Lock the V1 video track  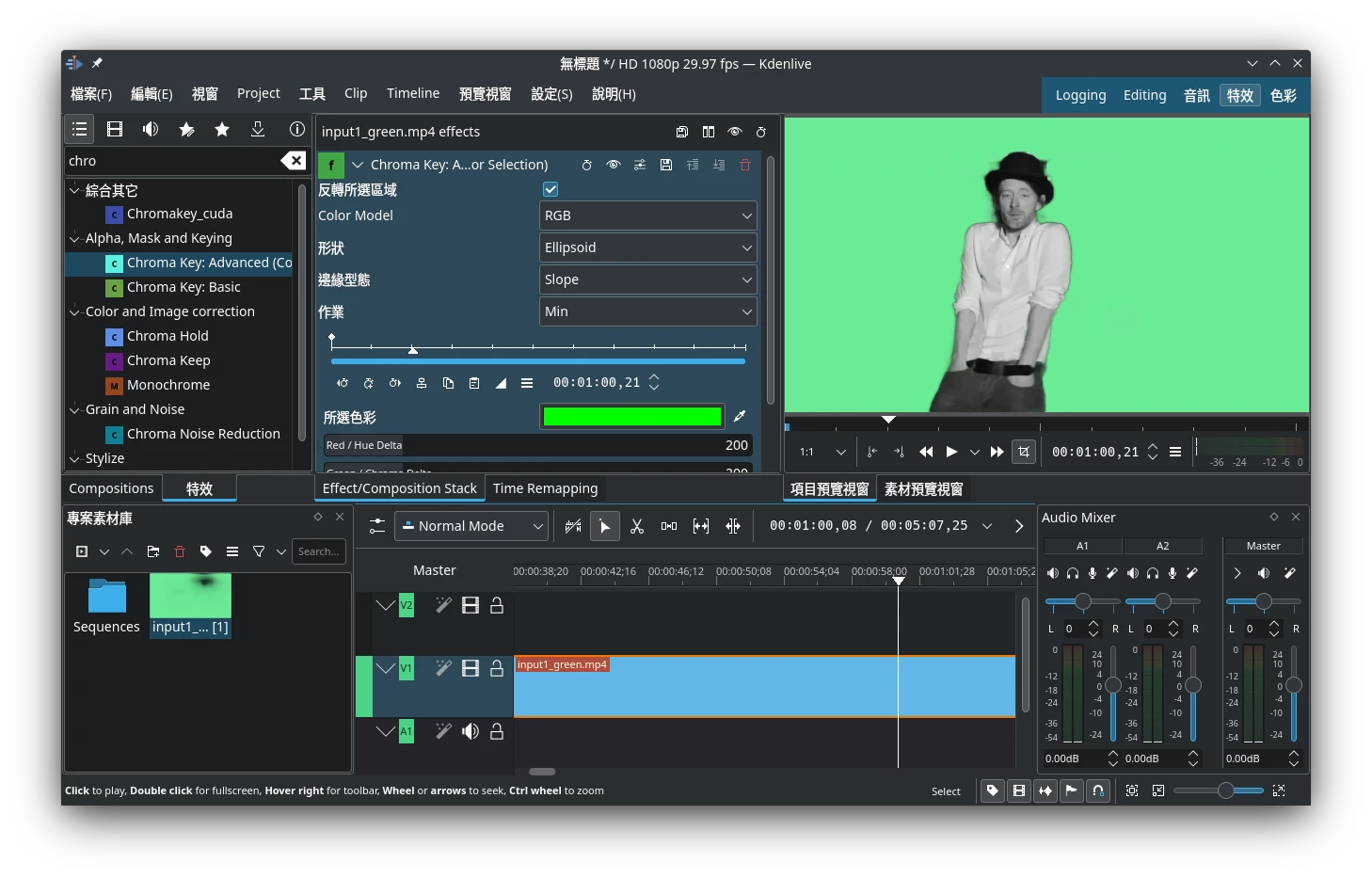(497, 668)
